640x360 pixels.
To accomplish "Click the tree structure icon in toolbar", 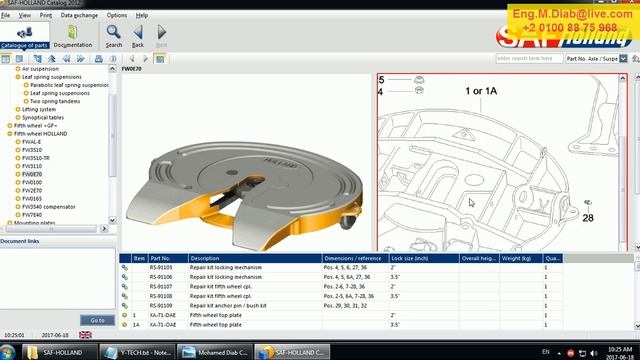I will tap(38, 59).
